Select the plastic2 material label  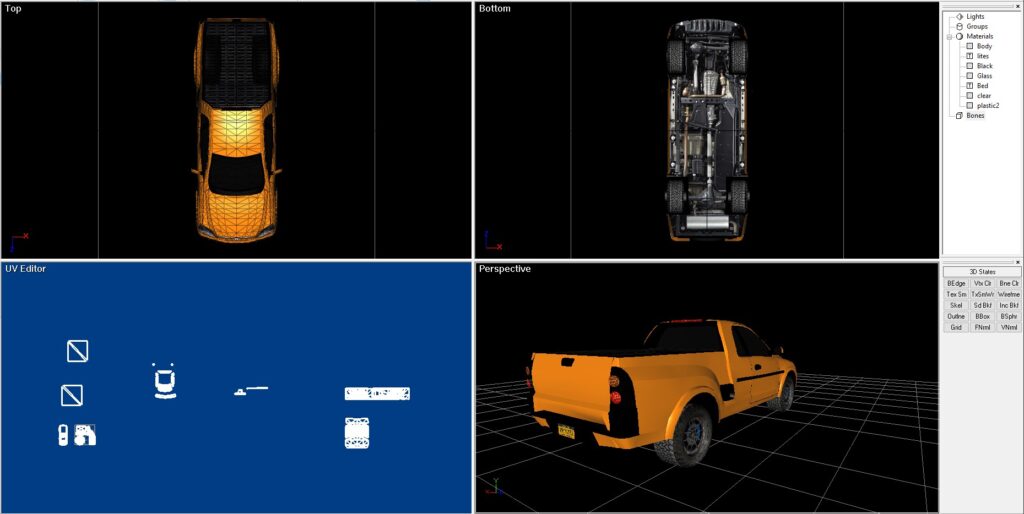coord(988,105)
